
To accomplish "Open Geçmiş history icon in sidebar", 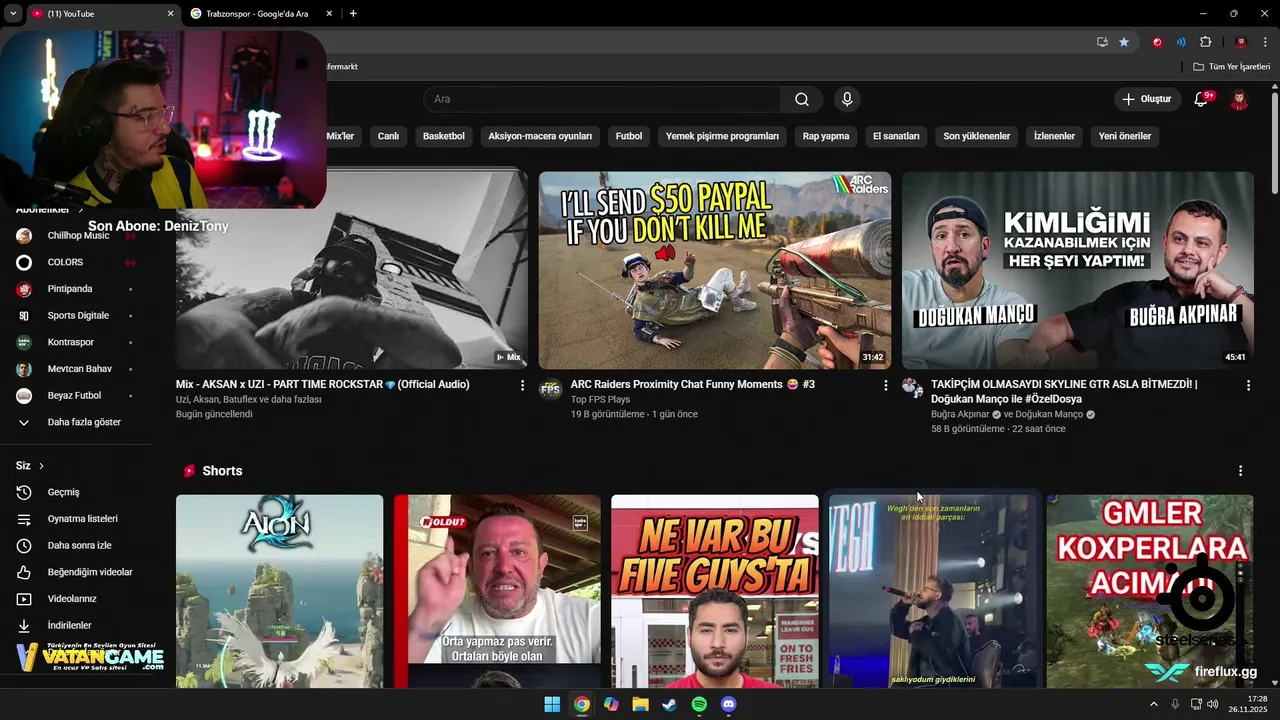I will click(24, 492).
